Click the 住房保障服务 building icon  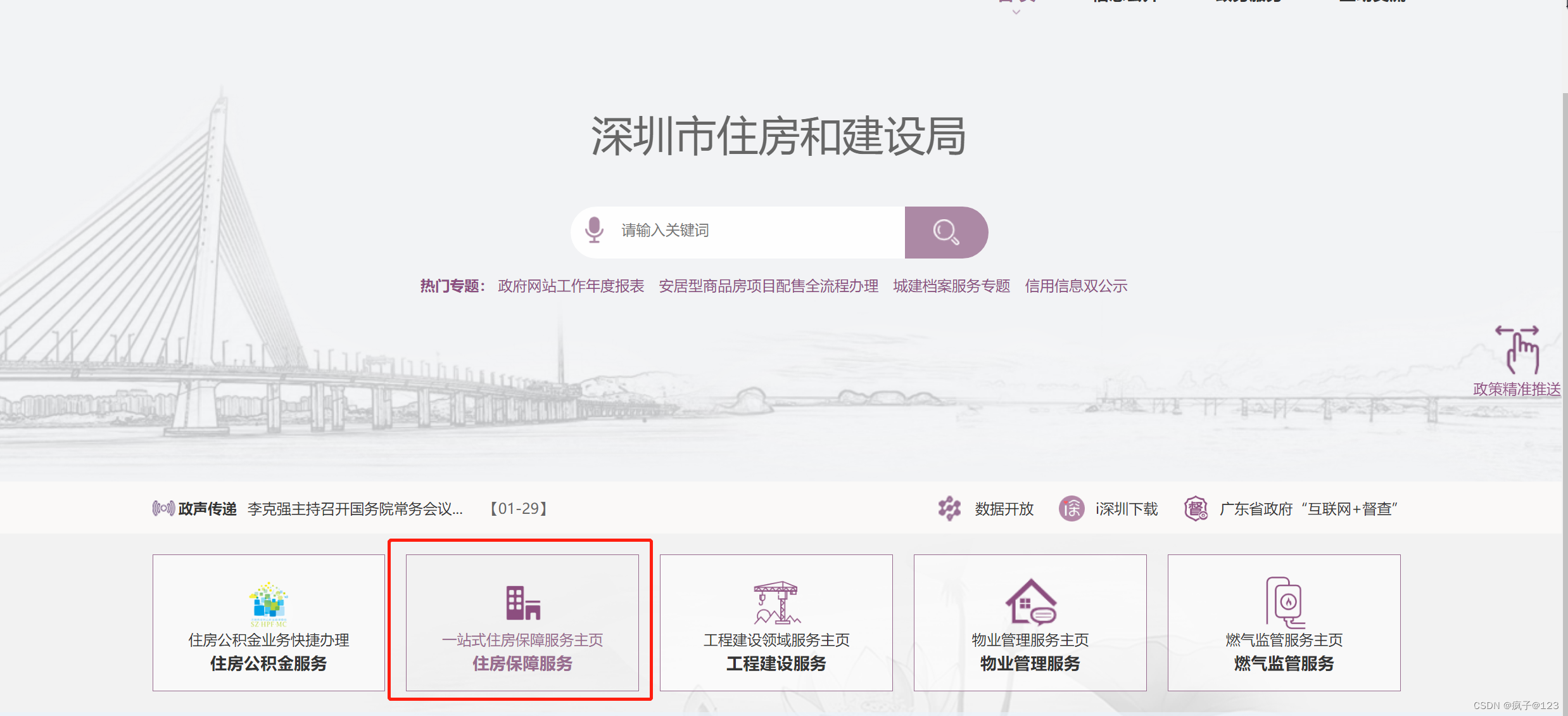(522, 603)
